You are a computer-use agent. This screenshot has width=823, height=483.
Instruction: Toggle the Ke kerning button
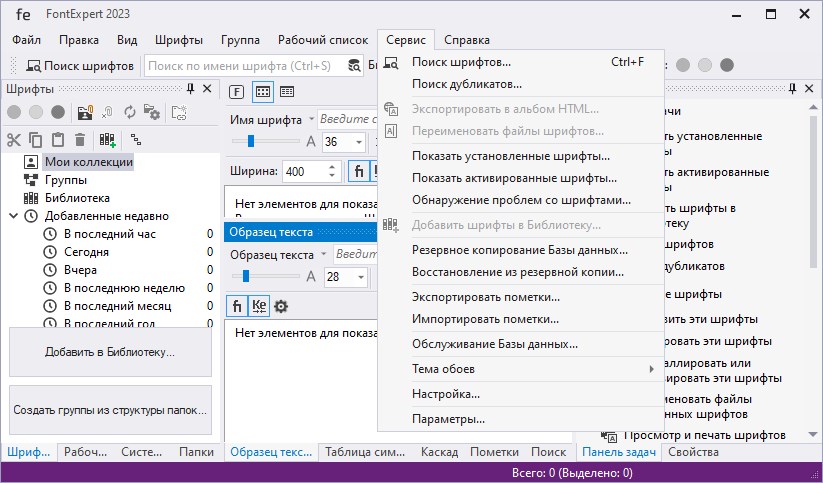[259, 306]
